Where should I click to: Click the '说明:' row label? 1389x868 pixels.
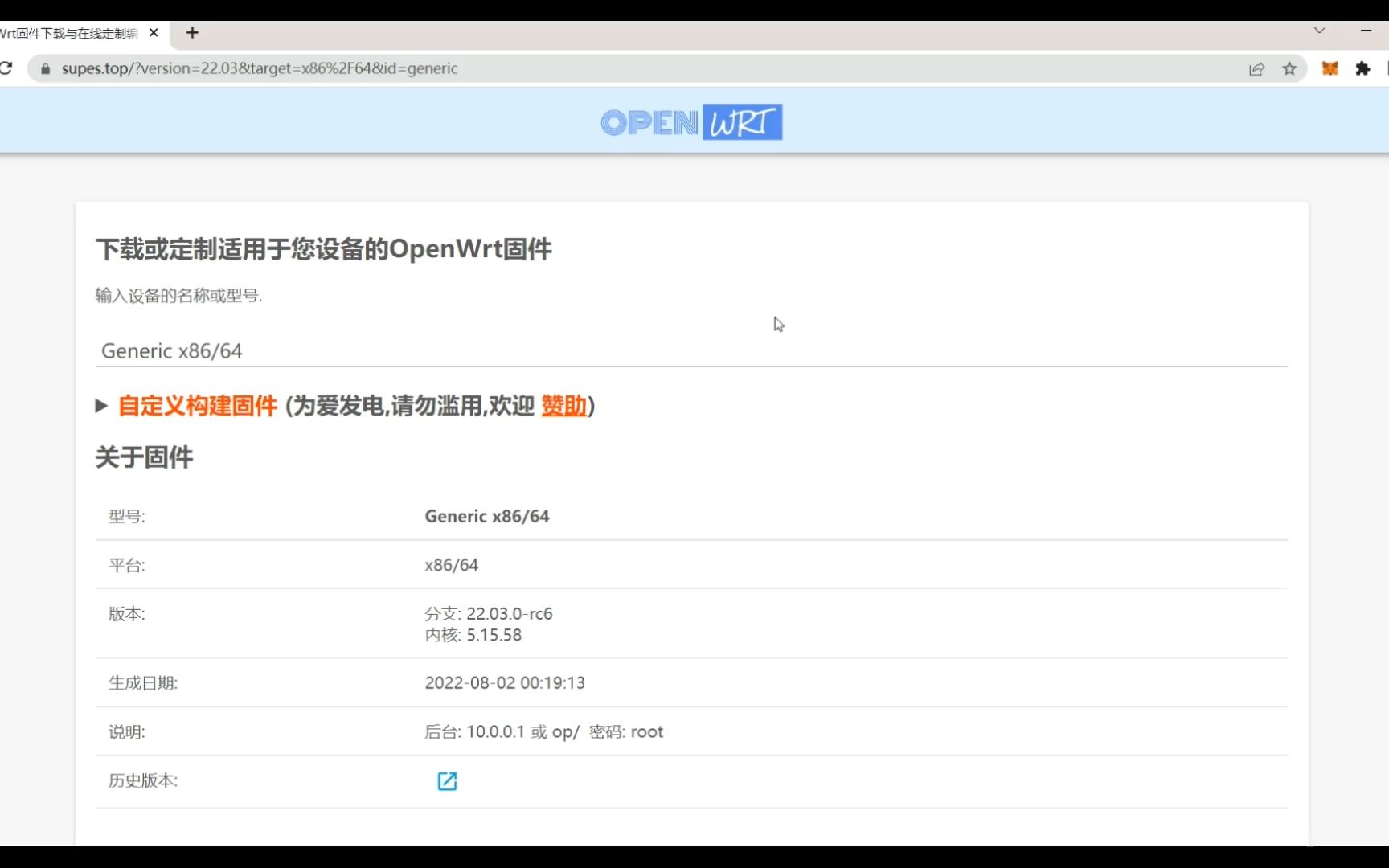[x=127, y=732]
